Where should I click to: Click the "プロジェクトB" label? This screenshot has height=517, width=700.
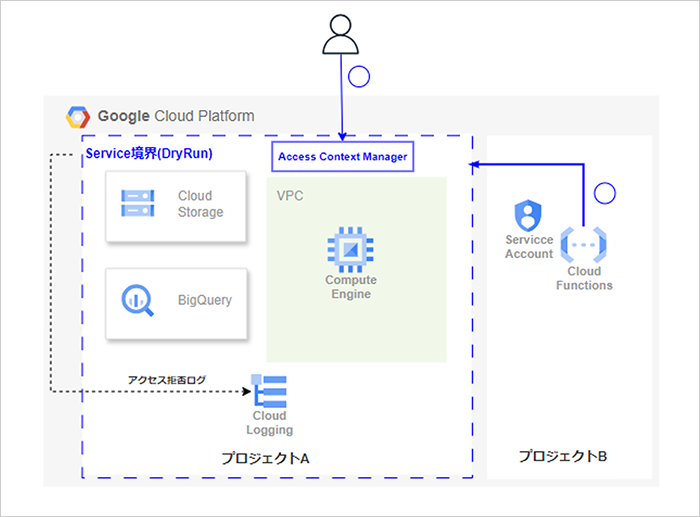pyautogui.click(x=562, y=456)
